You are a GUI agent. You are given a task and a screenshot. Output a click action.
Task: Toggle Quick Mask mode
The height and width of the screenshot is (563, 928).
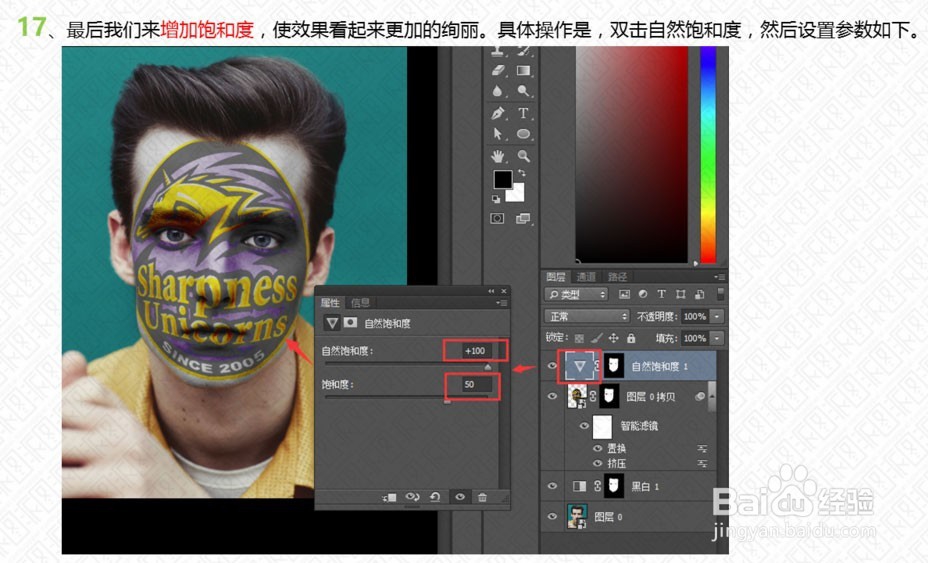497,218
